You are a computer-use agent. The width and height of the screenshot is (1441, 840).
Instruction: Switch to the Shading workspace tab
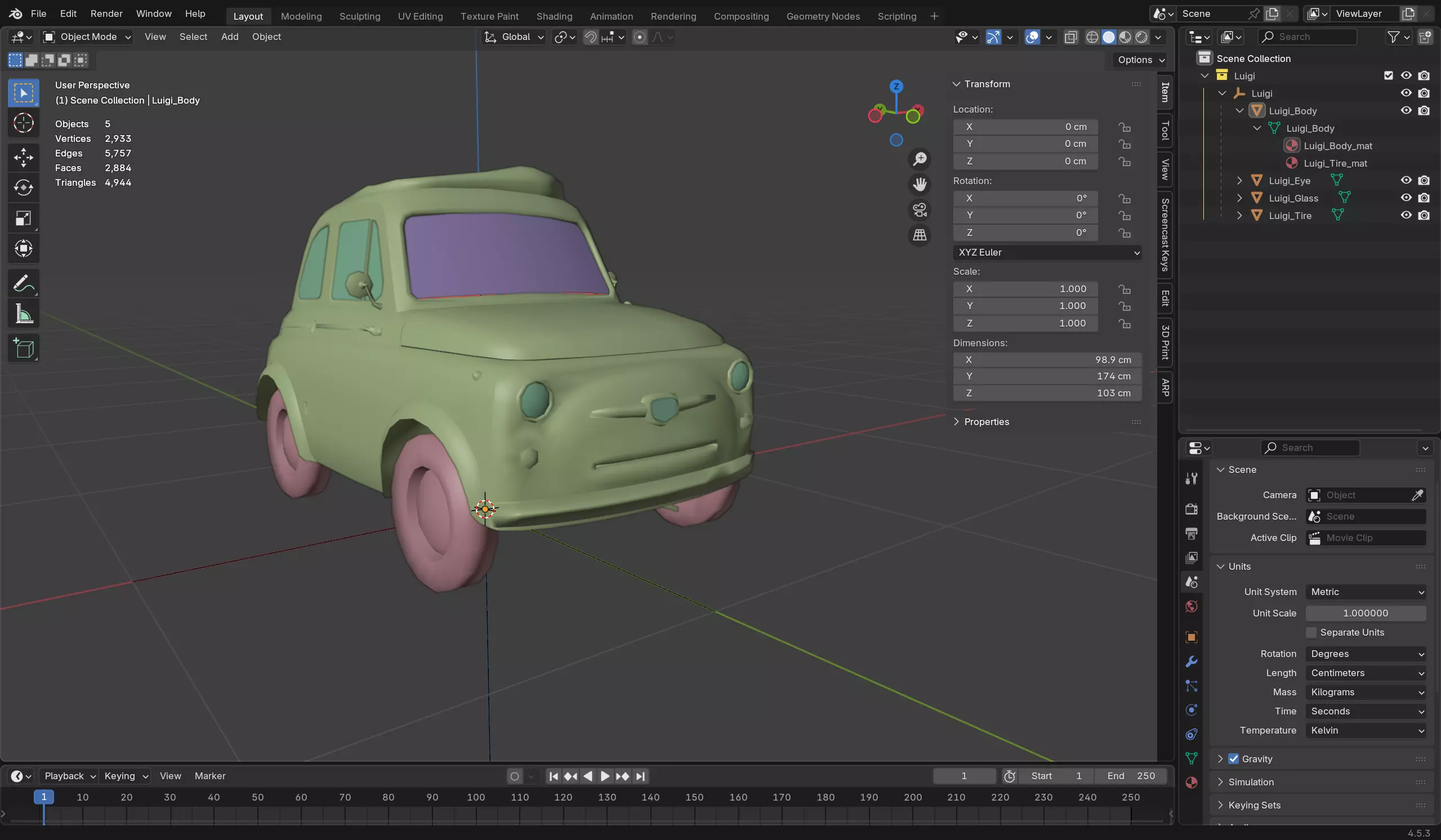tap(554, 16)
